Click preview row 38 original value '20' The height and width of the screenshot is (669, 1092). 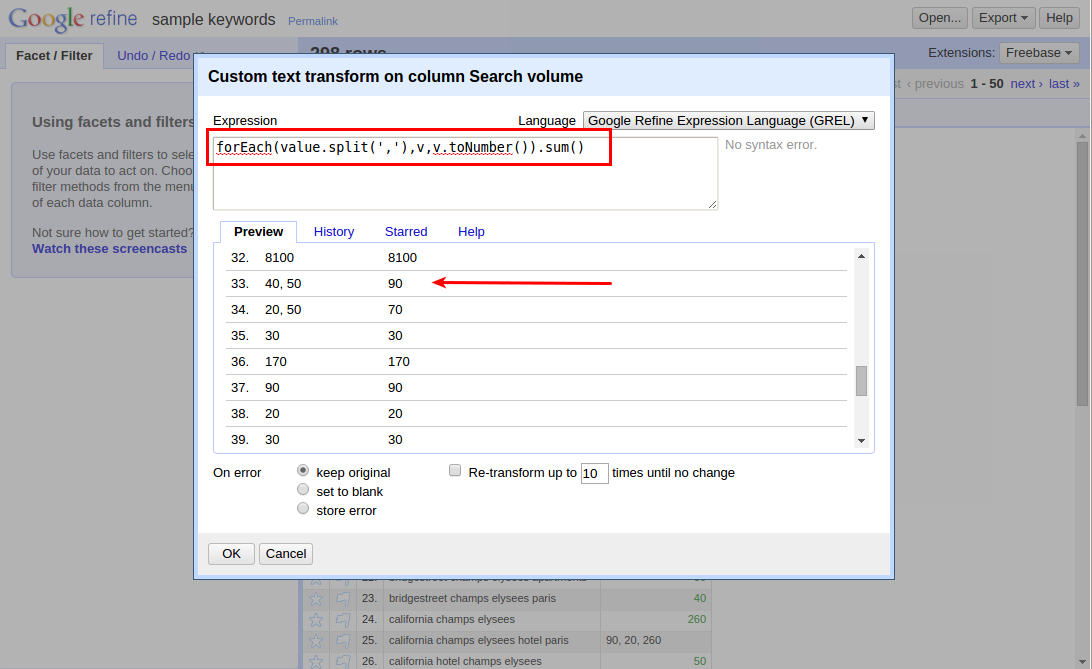[272, 414]
